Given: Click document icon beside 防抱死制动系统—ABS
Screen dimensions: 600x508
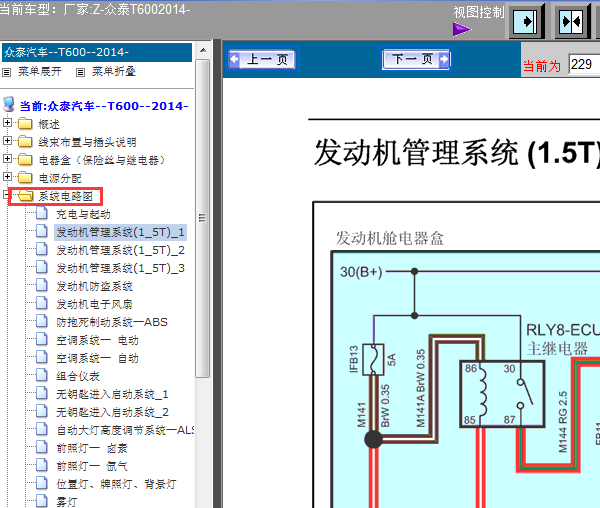Looking at the screenshot, I should (x=42, y=321).
